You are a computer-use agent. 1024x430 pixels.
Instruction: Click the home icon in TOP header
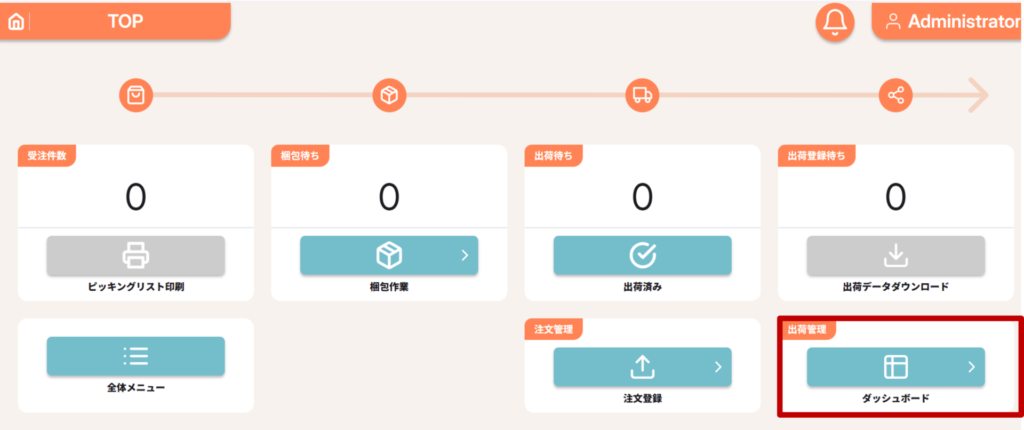[x=16, y=22]
